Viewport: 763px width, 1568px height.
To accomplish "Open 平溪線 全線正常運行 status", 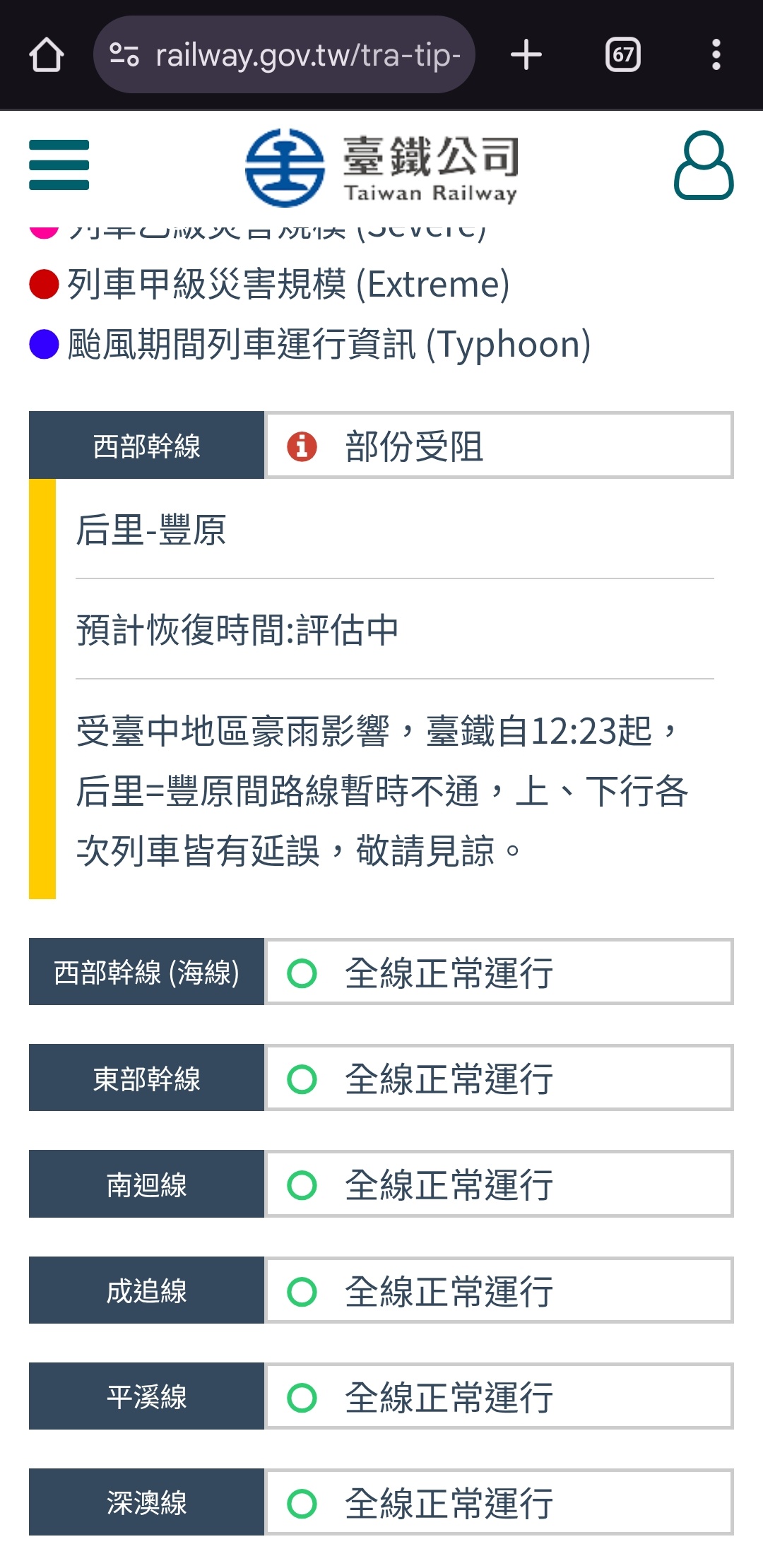I will pyautogui.click(x=499, y=1396).
